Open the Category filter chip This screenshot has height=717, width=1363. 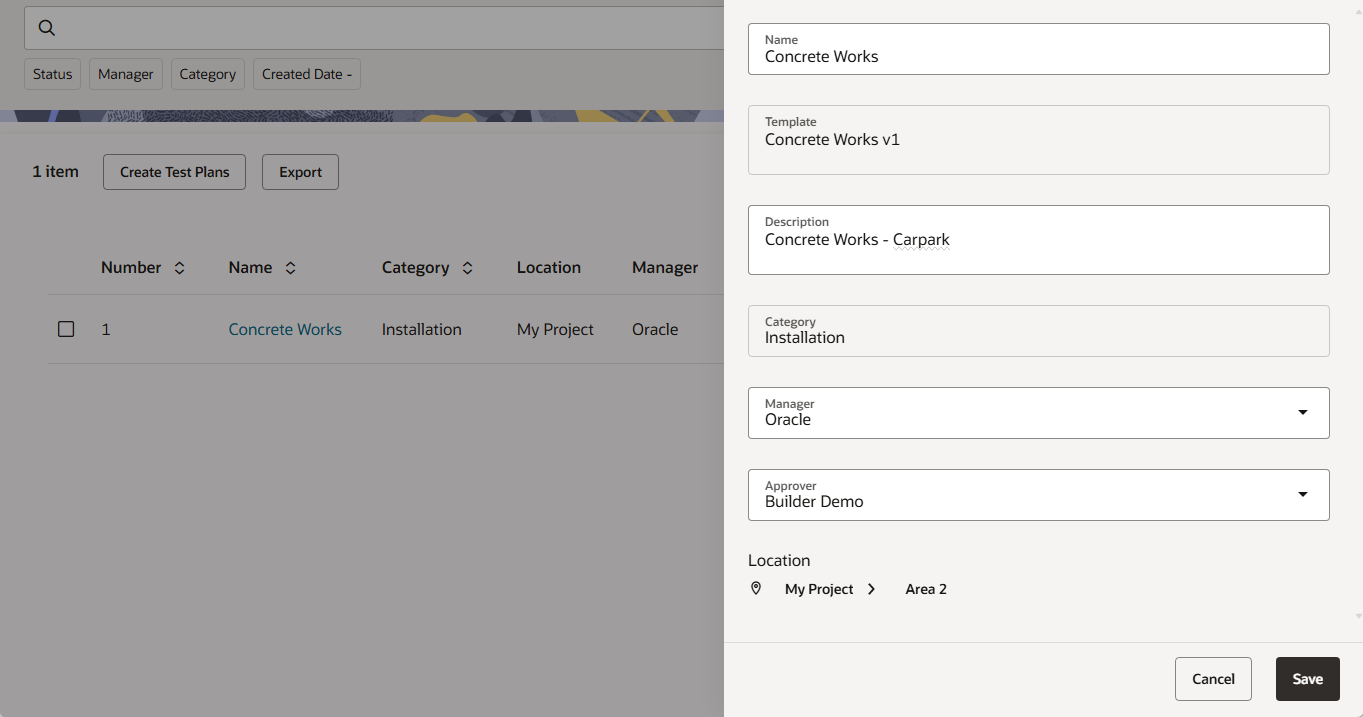coord(208,74)
